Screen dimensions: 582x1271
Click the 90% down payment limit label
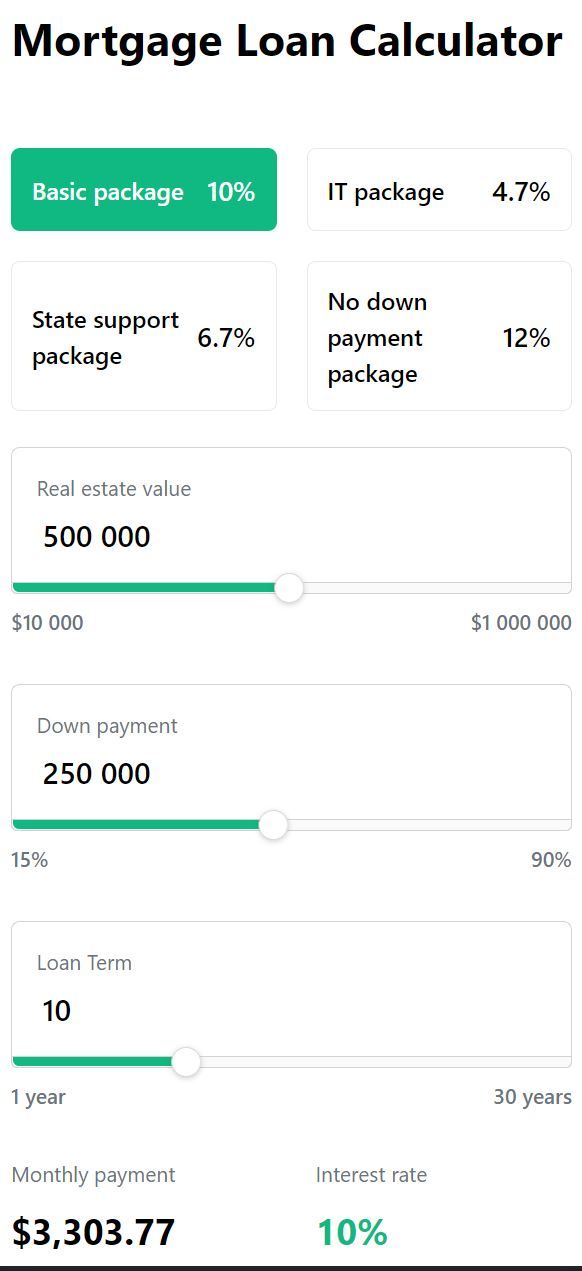pos(551,860)
